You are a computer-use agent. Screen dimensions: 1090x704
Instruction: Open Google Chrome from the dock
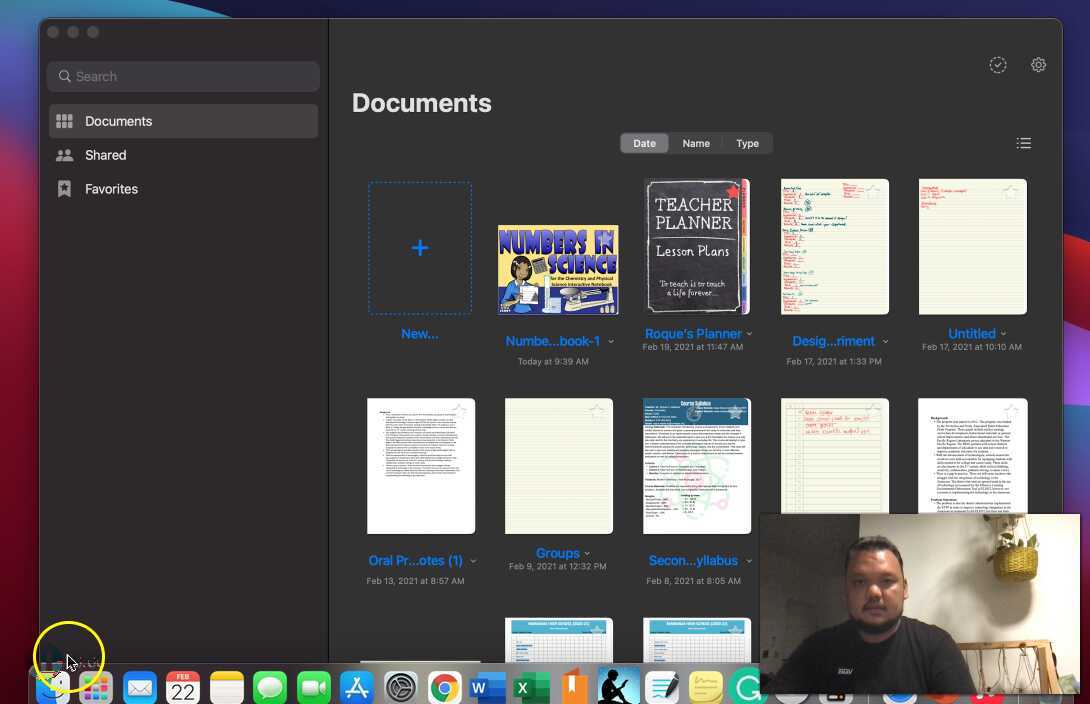tap(444, 688)
